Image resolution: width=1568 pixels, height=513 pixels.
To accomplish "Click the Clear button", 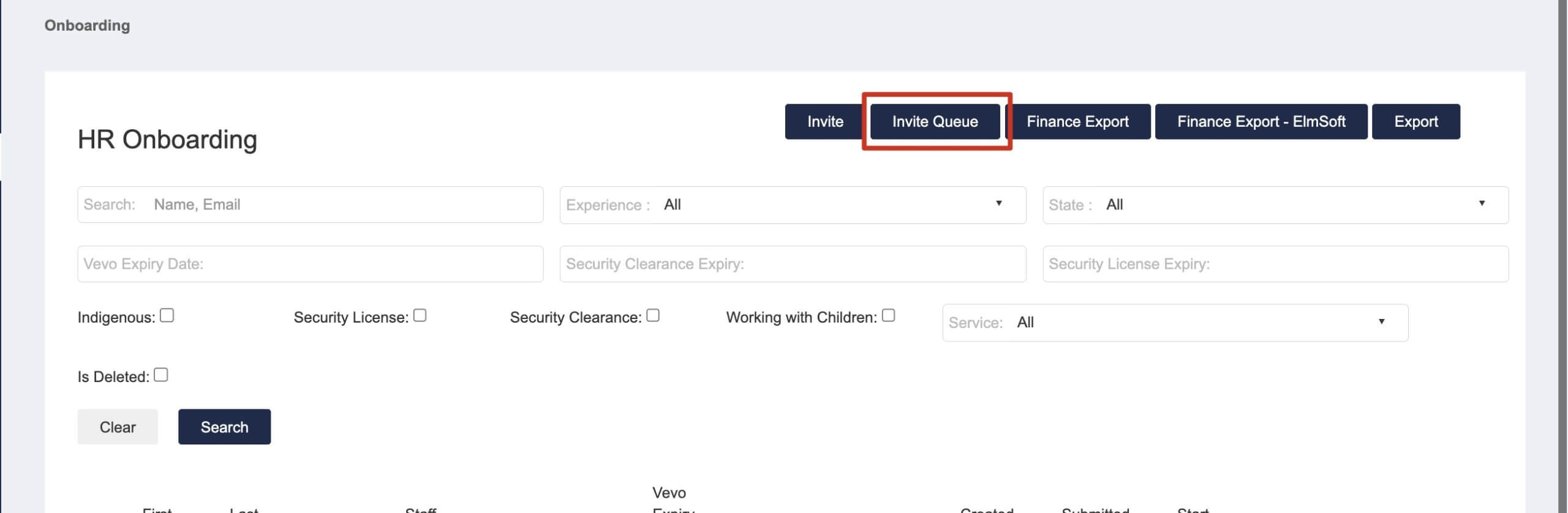I will (x=118, y=427).
